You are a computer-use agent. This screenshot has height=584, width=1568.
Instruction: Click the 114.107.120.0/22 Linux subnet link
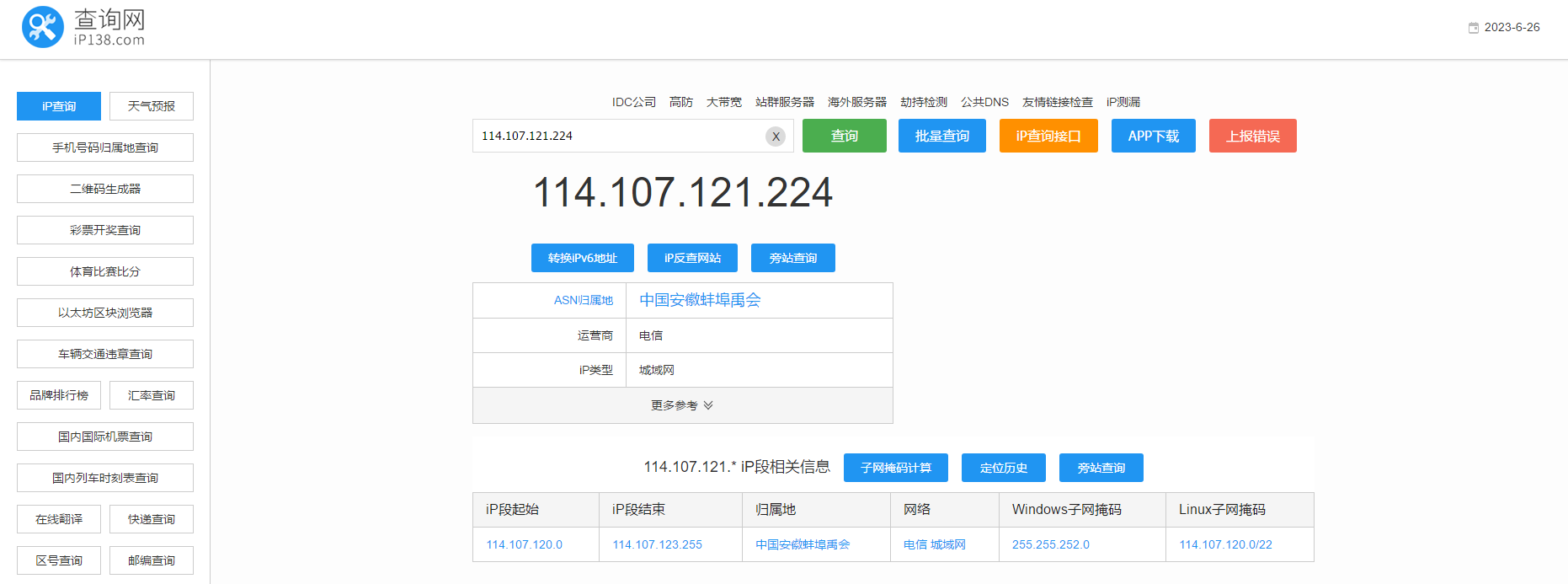[1225, 544]
